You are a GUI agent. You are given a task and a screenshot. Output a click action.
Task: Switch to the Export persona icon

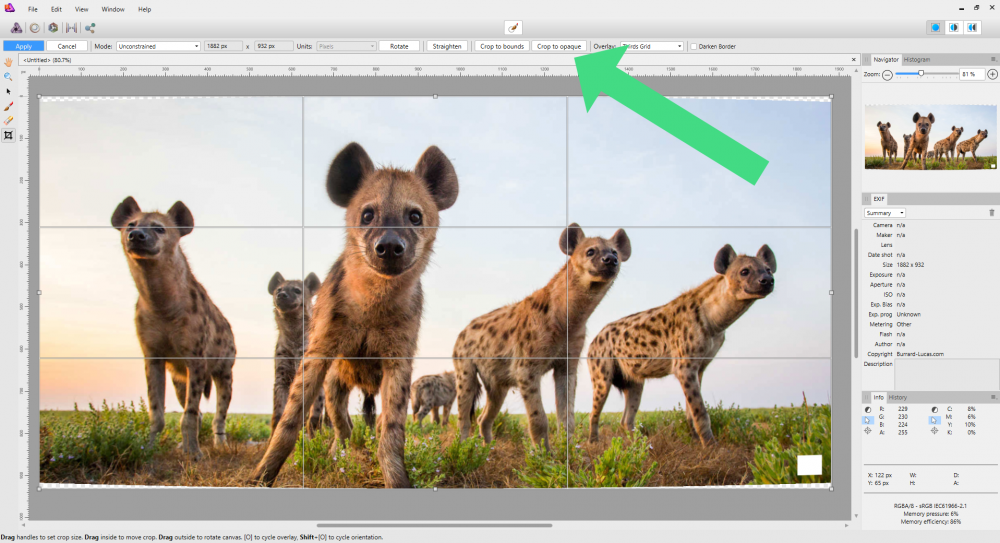90,28
